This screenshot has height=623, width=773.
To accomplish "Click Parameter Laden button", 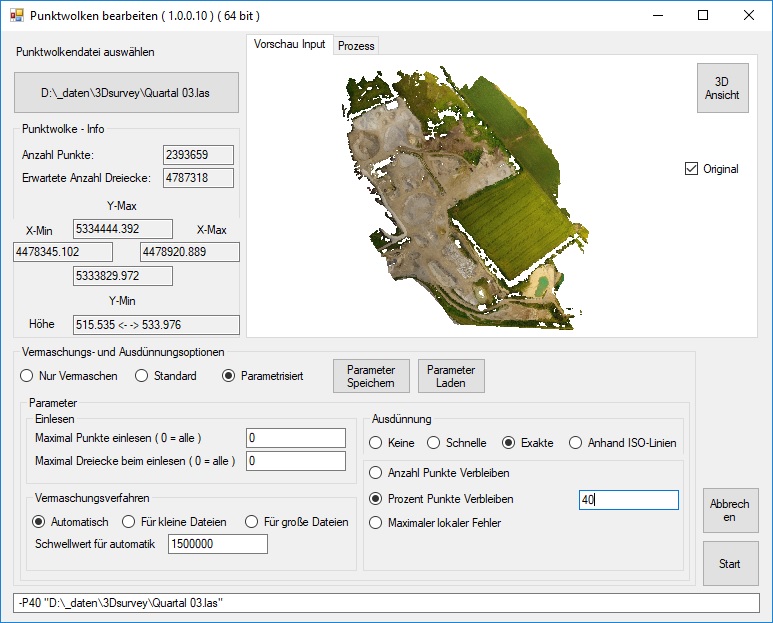I will (x=451, y=376).
